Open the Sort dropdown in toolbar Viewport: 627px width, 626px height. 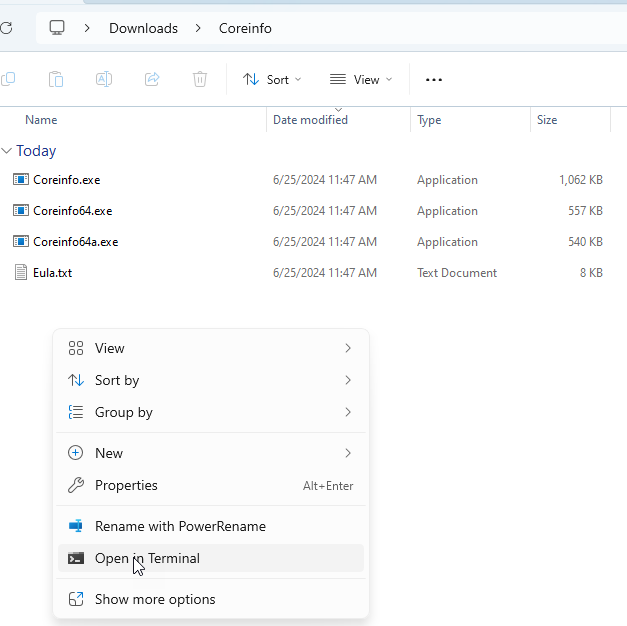tap(272, 79)
